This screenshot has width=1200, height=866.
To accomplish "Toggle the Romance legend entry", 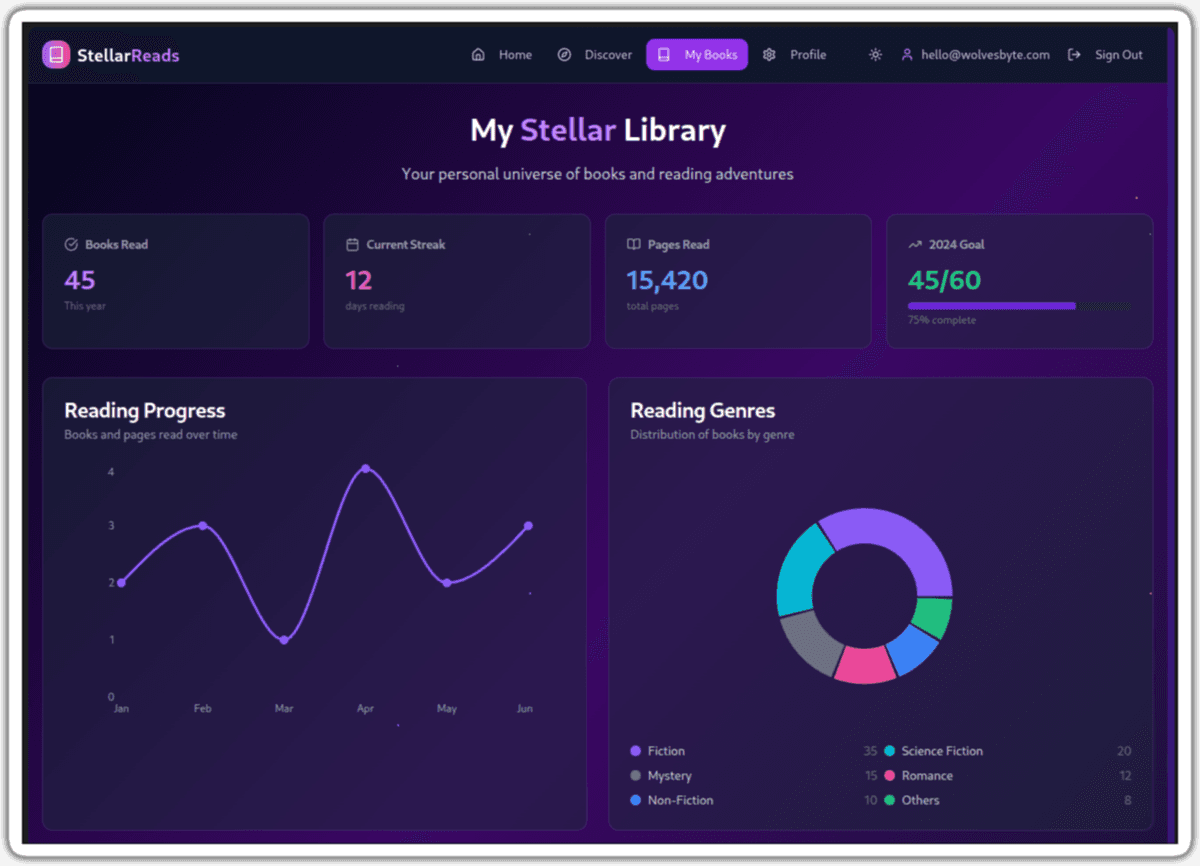I will coord(926,775).
